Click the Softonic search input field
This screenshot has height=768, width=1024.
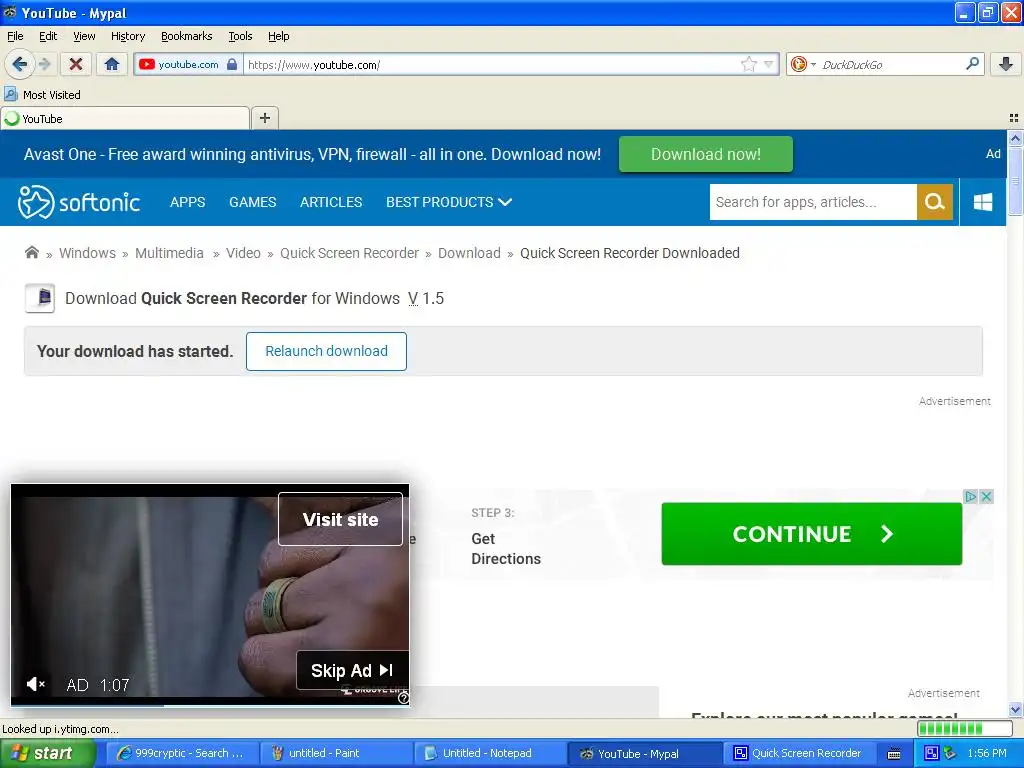click(x=813, y=202)
